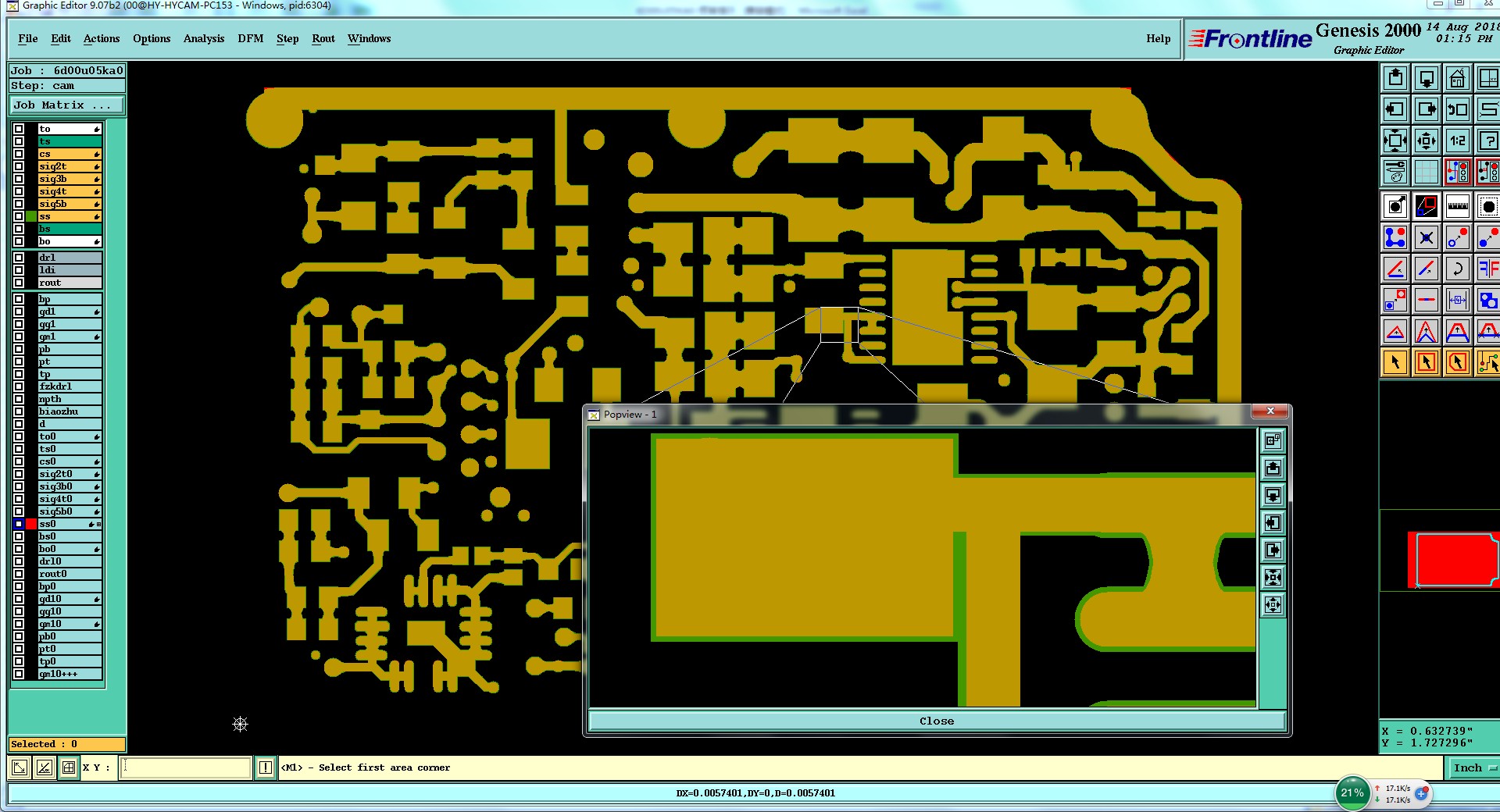Click the rotate feature arrow icon
The width and height of the screenshot is (1500, 812).
click(x=1457, y=269)
